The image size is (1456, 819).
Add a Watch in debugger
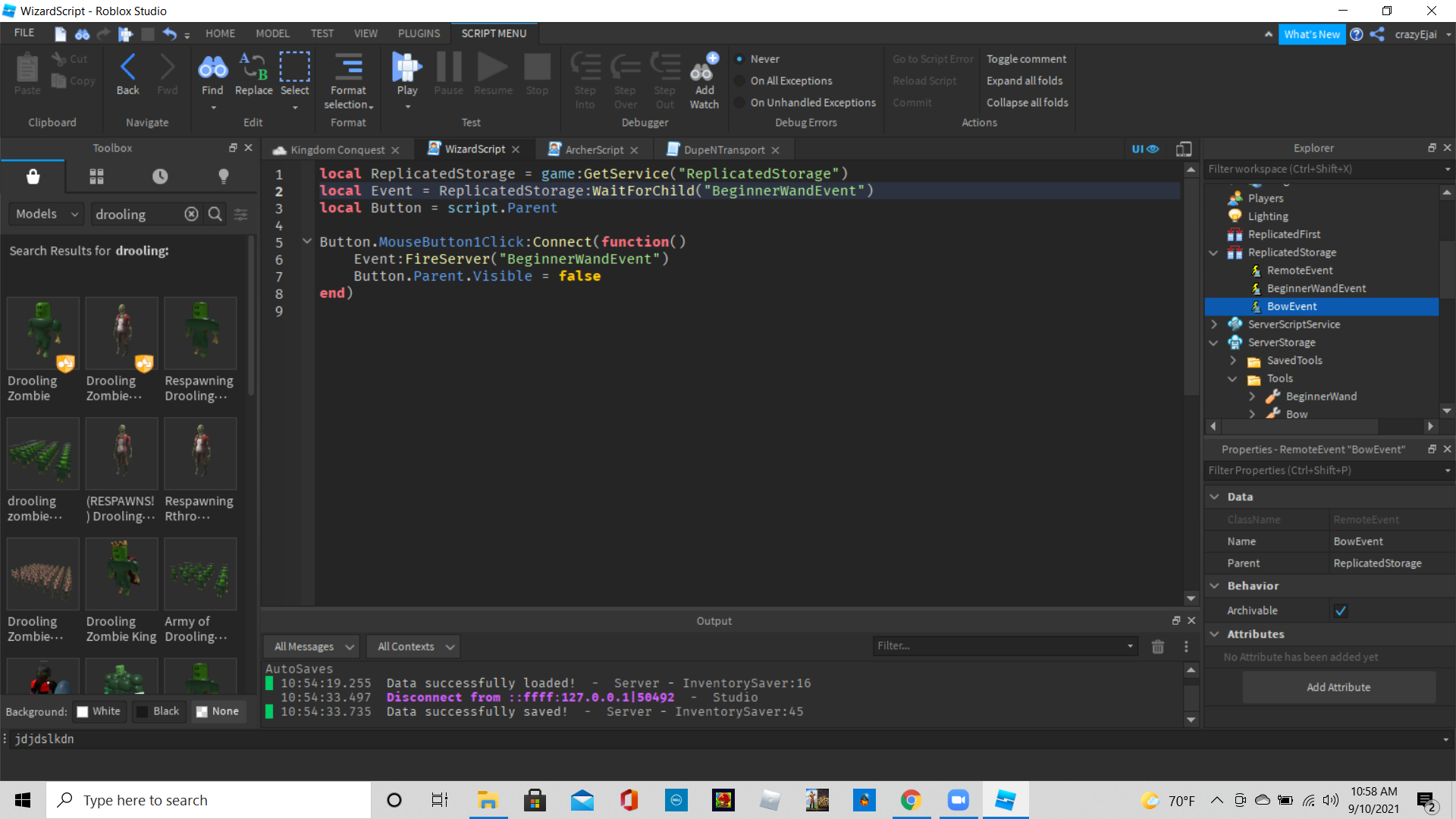[704, 80]
